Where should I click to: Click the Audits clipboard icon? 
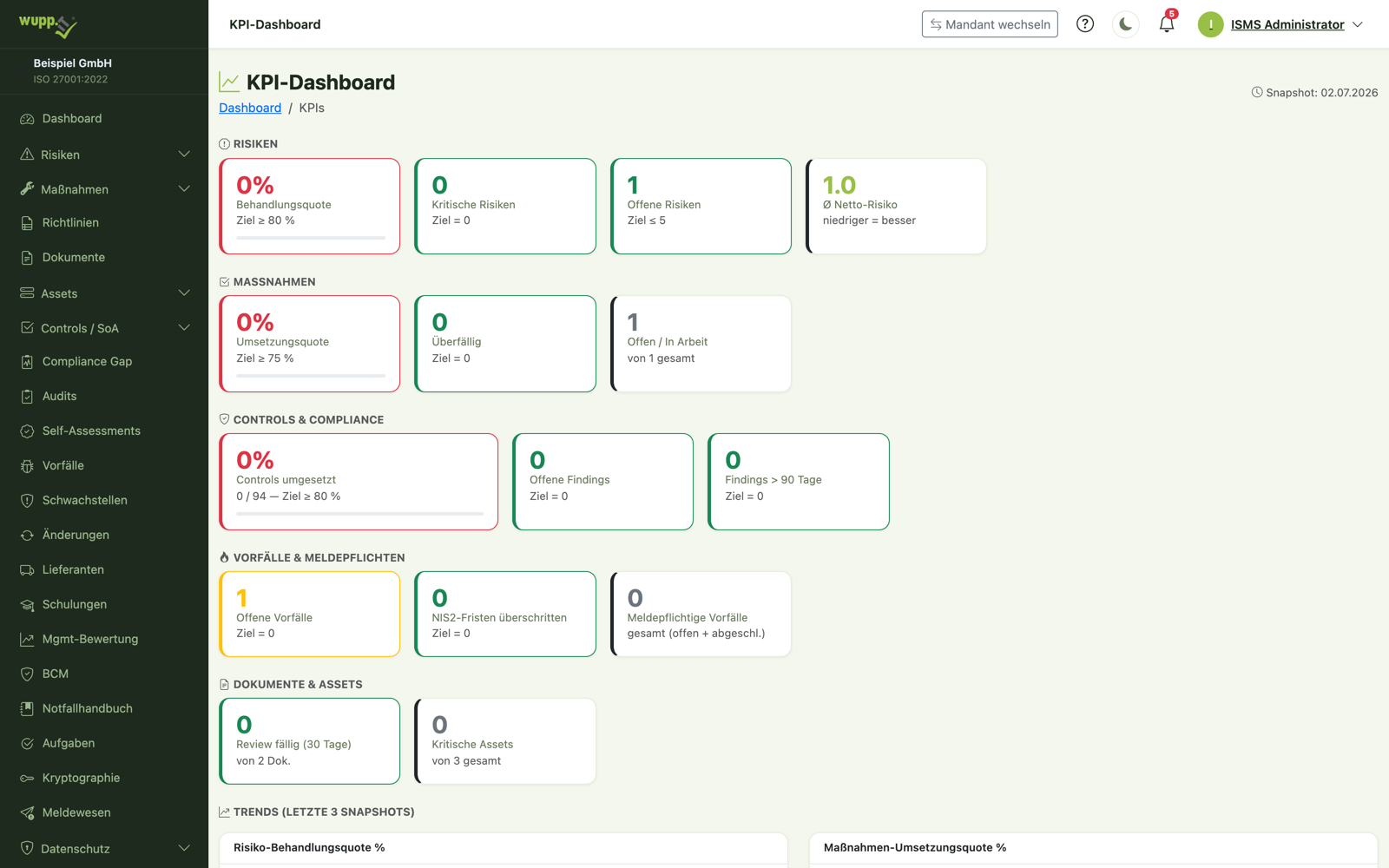click(27, 397)
